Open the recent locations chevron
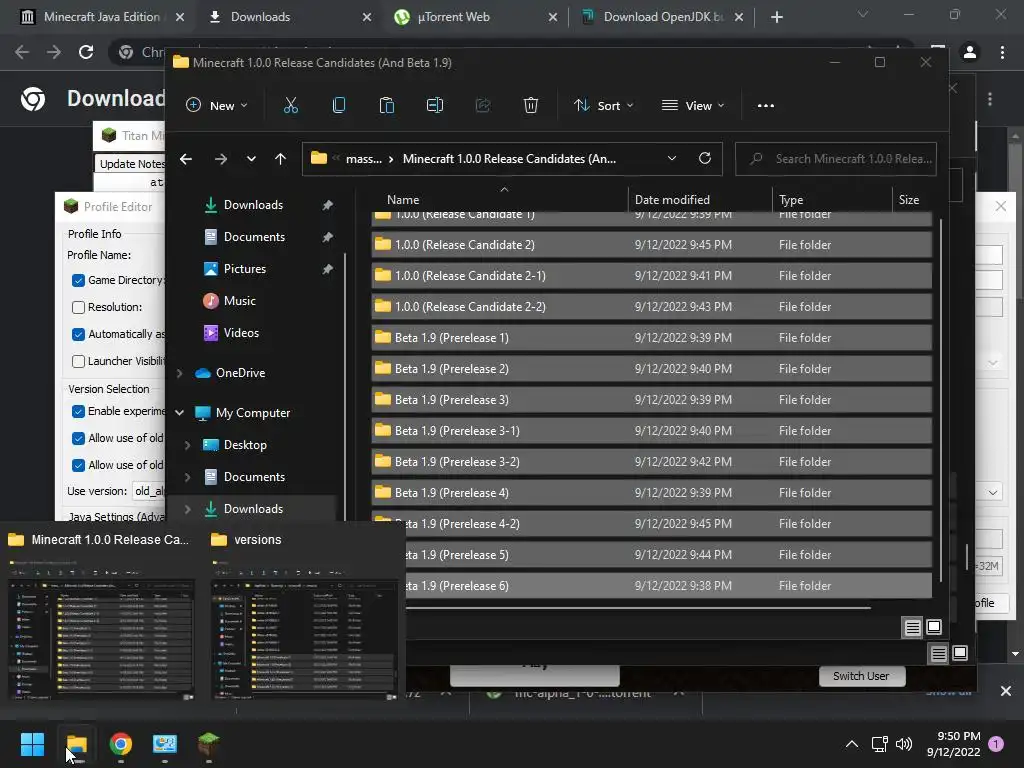The height and width of the screenshot is (768, 1024). [251, 159]
